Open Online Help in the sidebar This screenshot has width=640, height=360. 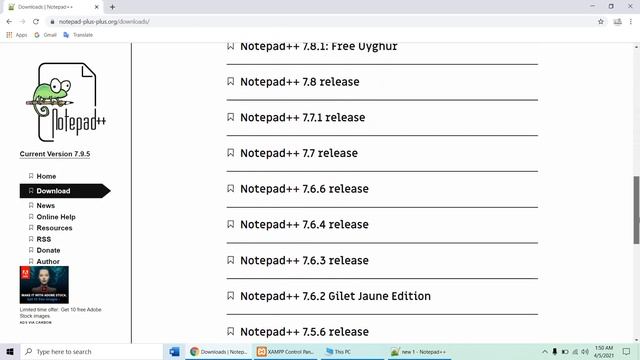point(56,217)
